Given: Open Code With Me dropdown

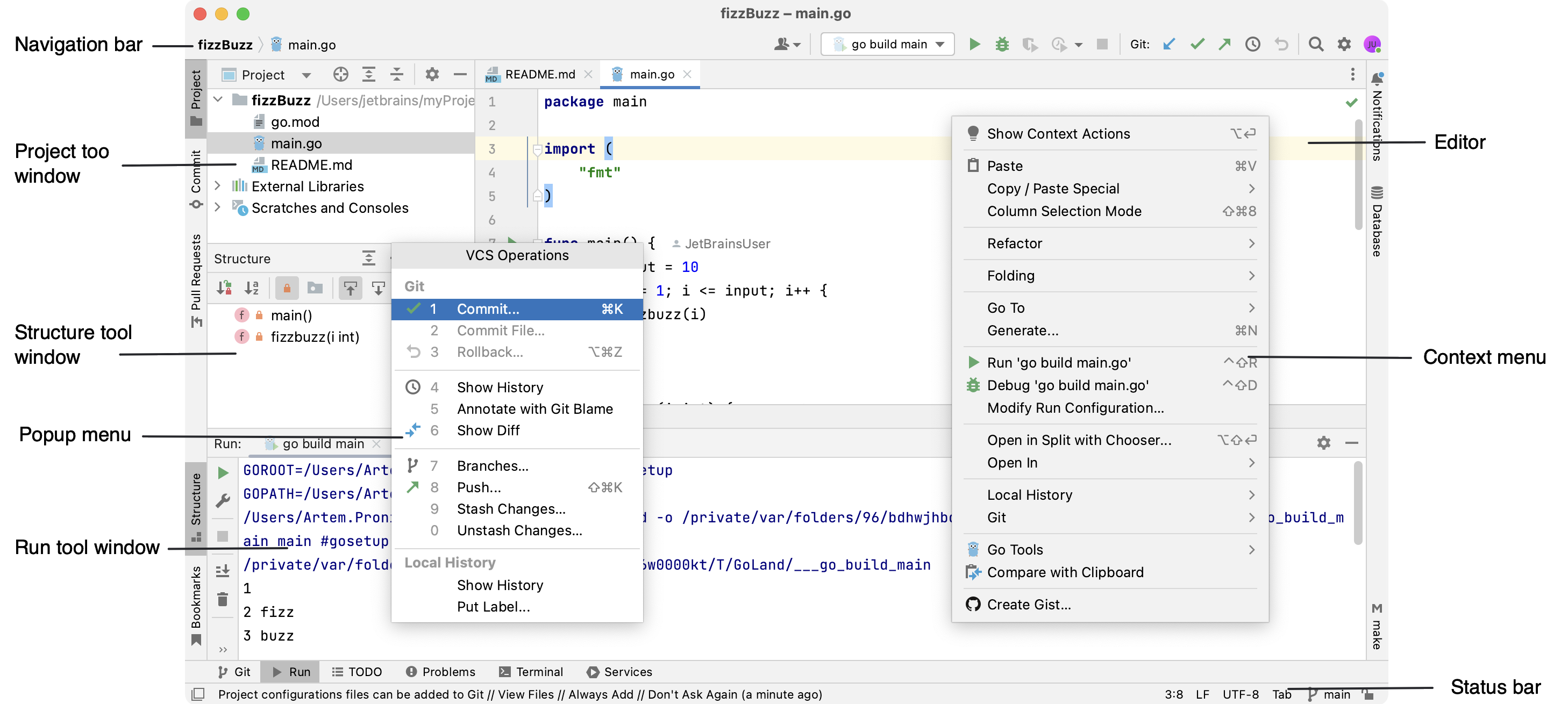Looking at the screenshot, I should click(x=788, y=45).
